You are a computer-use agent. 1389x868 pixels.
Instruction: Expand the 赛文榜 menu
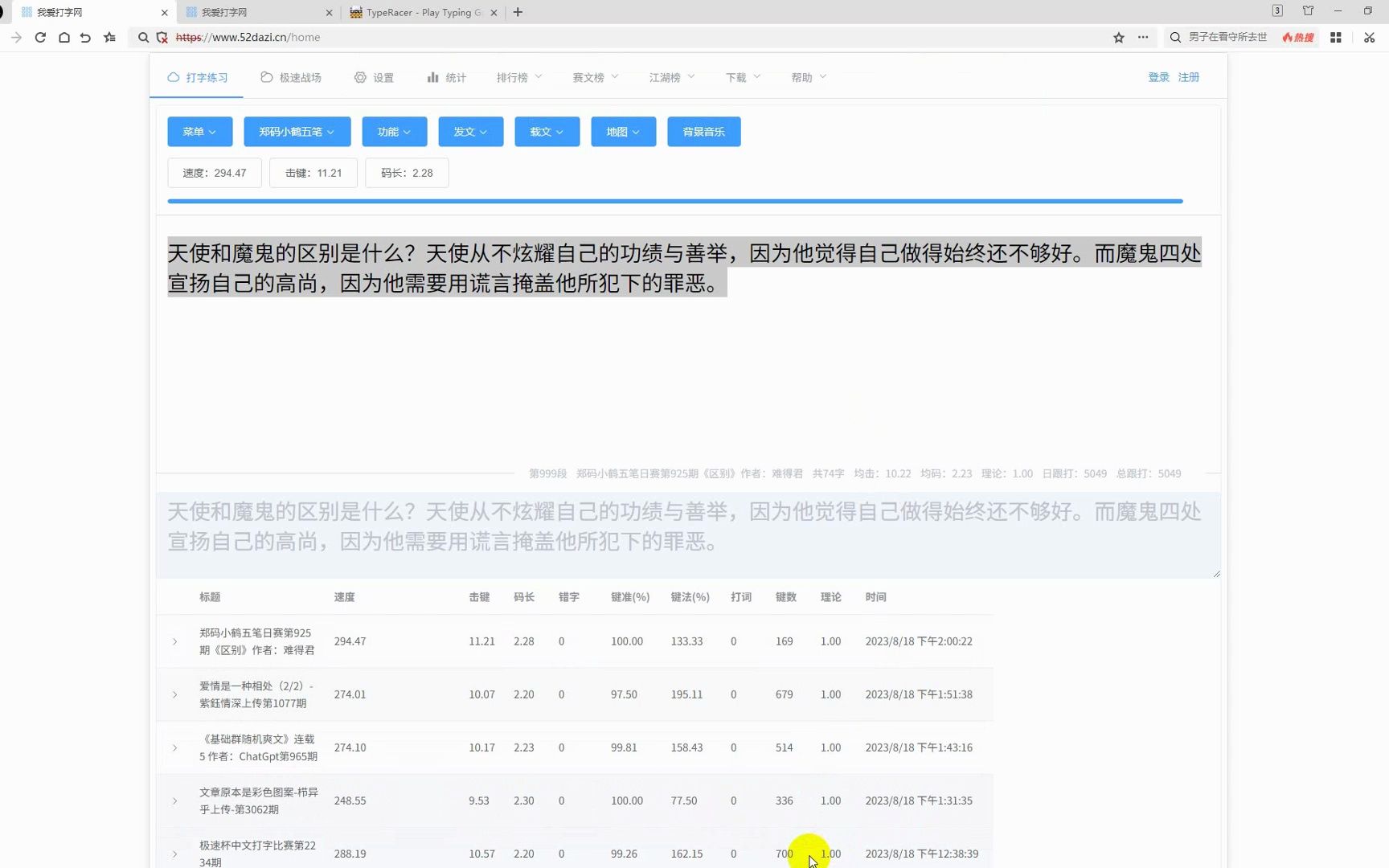596,77
